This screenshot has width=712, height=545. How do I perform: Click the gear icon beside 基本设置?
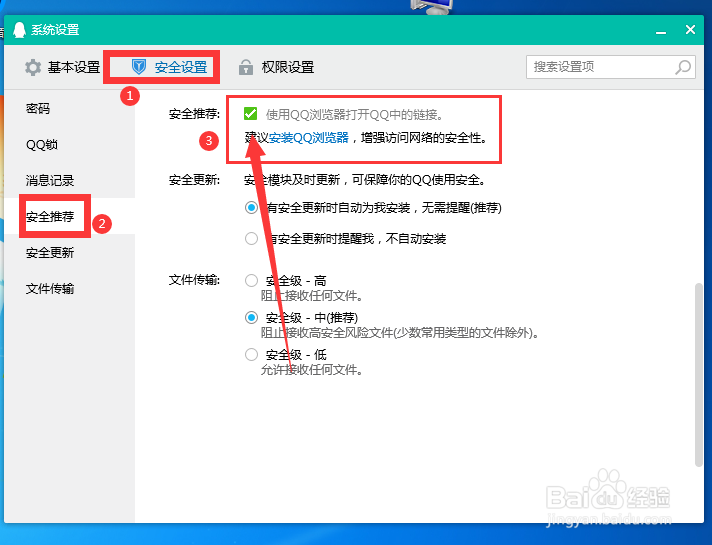tap(33, 67)
